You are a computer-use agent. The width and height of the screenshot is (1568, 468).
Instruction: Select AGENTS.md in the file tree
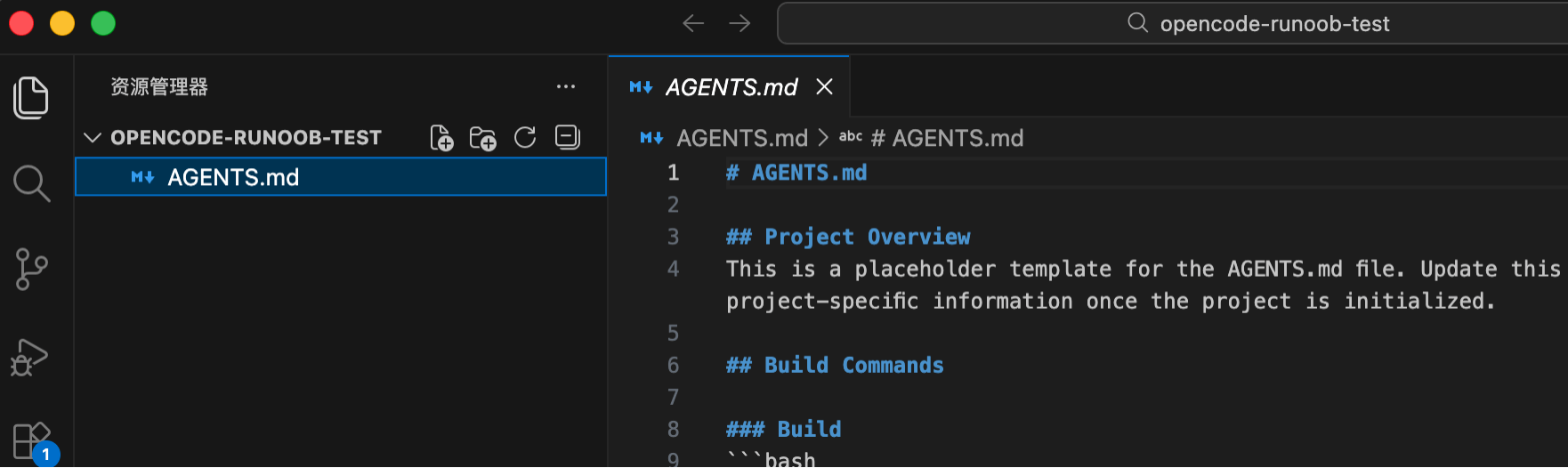[341, 177]
